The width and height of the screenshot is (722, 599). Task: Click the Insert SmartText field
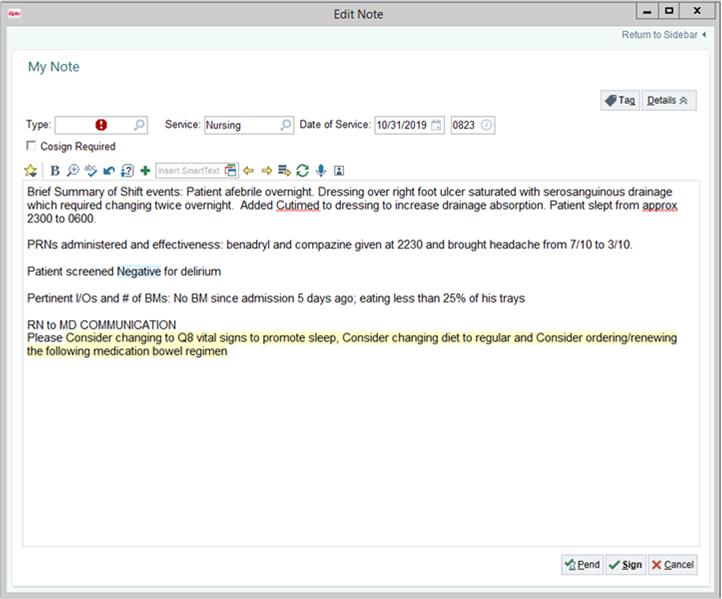pos(189,171)
